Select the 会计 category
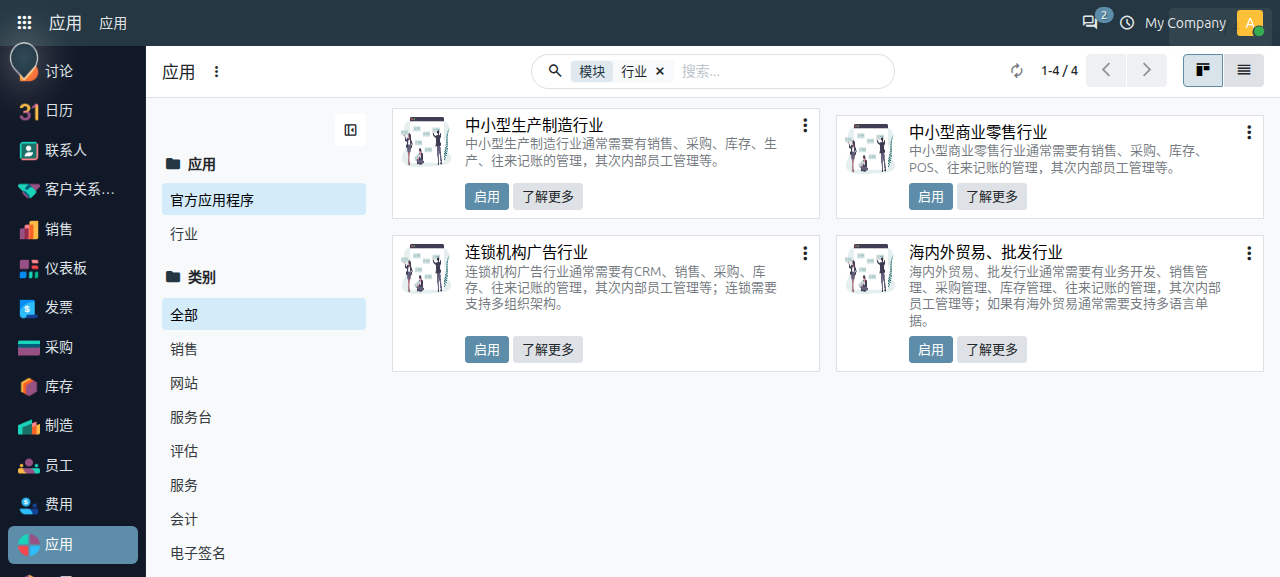 [264, 519]
